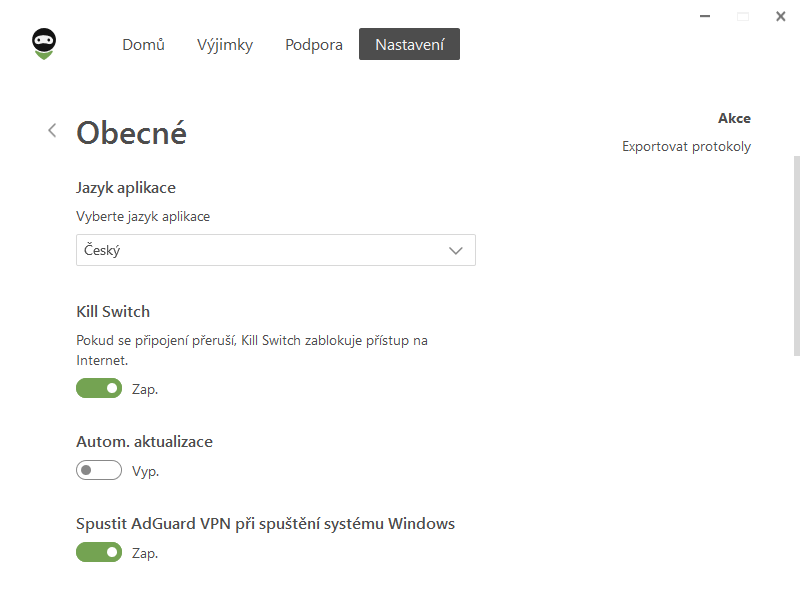The width and height of the screenshot is (800, 600).
Task: Open the Český language dropdown
Action: tap(276, 250)
